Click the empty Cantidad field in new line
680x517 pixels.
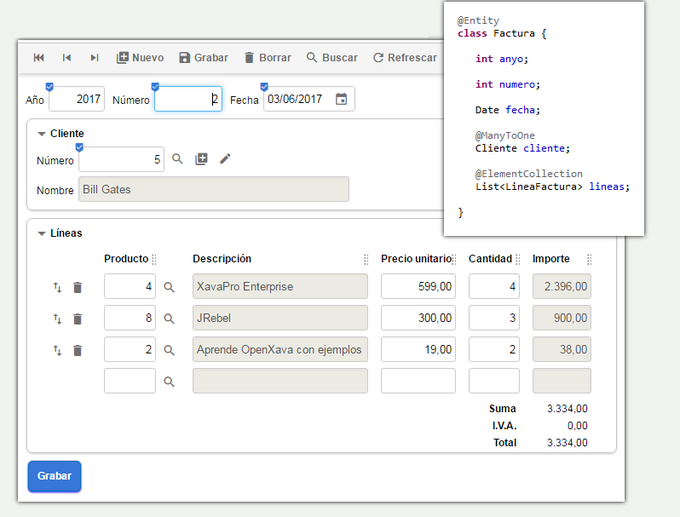(x=494, y=381)
